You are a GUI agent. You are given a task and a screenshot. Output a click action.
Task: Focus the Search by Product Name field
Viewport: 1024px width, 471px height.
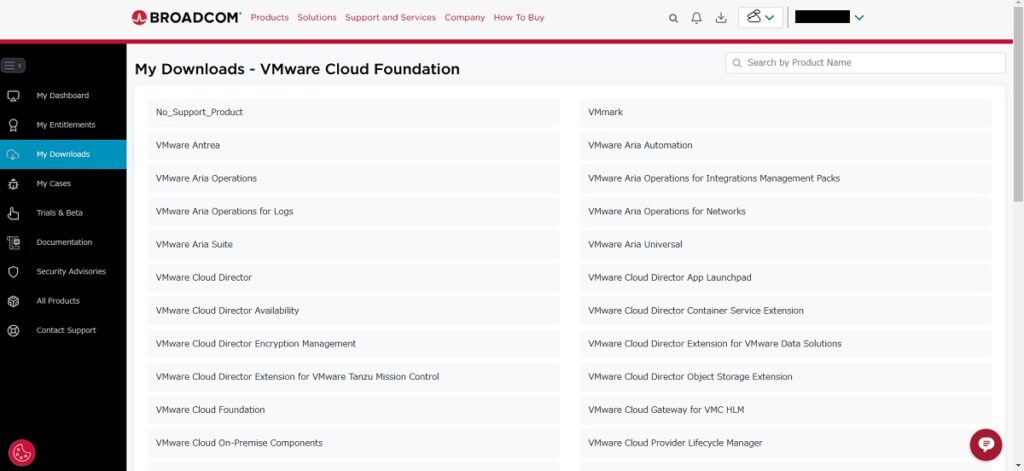tap(865, 63)
